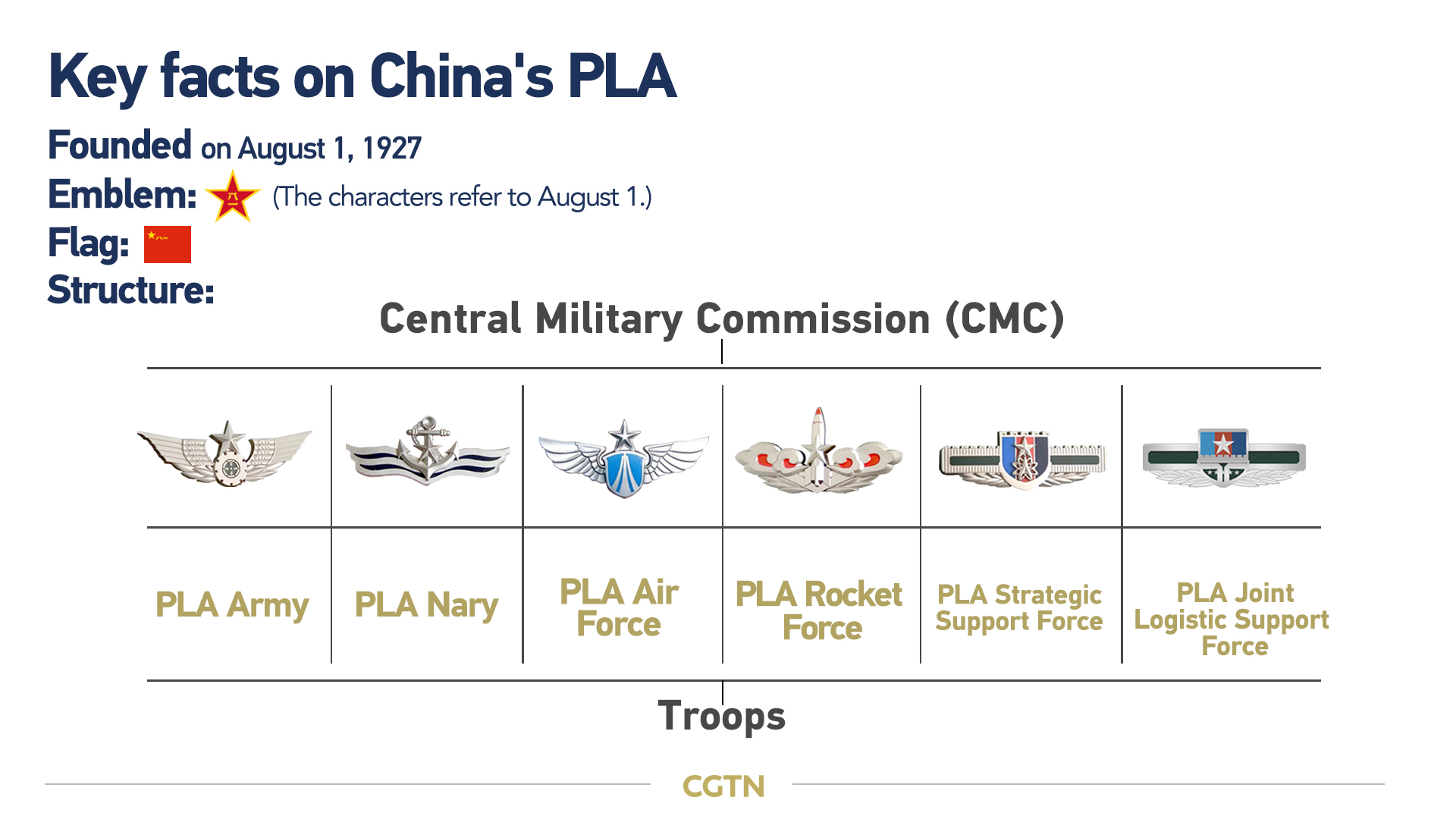Click the Navy anchor badge
Viewport: 1456px width, 819px height.
[427, 452]
